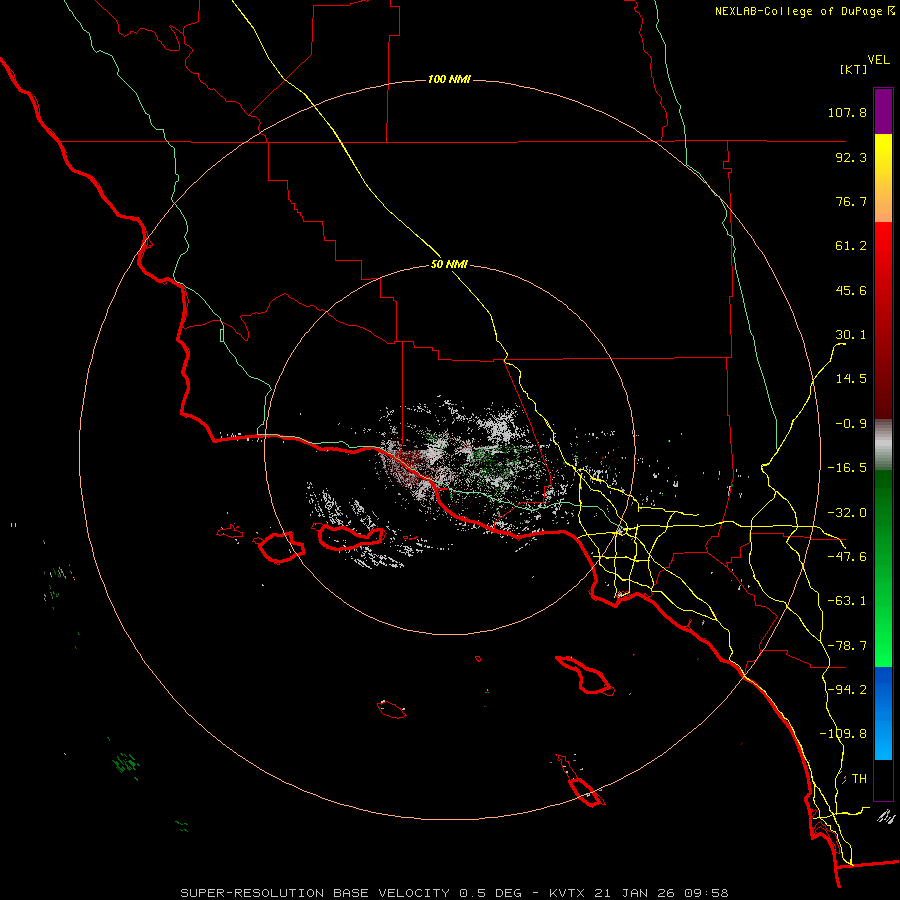Select the blue segment of color bar

[883, 713]
